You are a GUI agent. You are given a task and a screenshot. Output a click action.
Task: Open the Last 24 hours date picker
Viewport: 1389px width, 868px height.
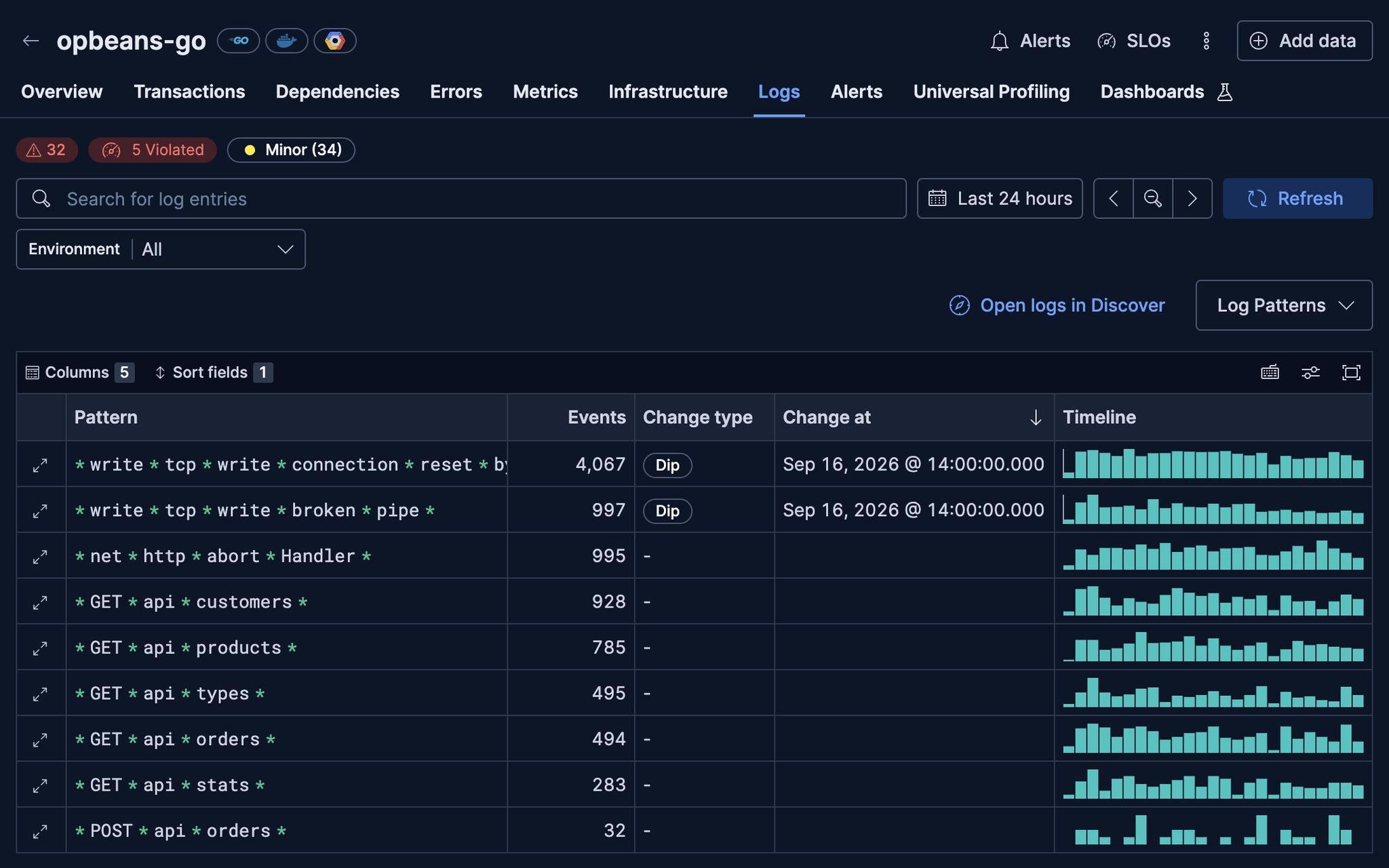pyautogui.click(x=1000, y=199)
